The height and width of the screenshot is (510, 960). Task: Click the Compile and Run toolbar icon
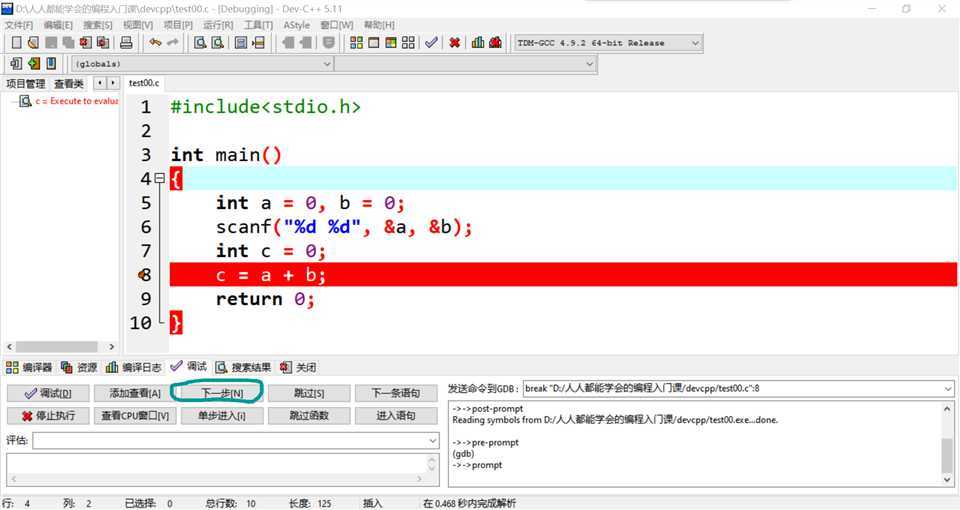[391, 42]
